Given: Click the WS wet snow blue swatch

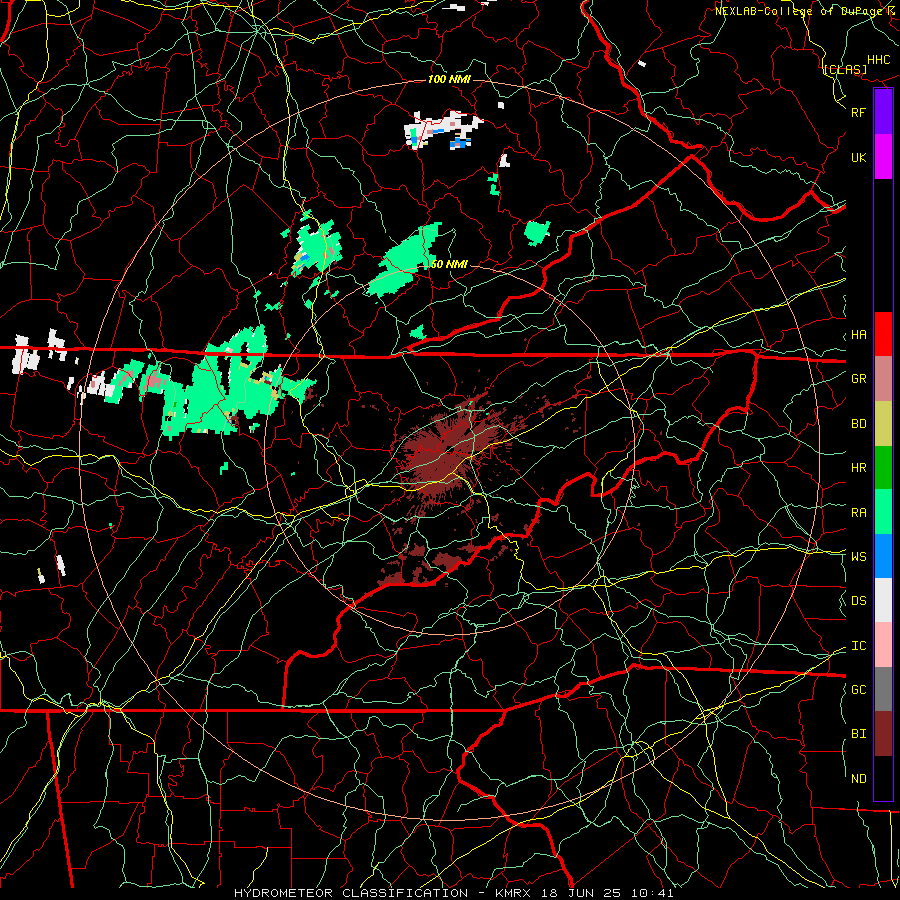Looking at the screenshot, I should [x=883, y=556].
